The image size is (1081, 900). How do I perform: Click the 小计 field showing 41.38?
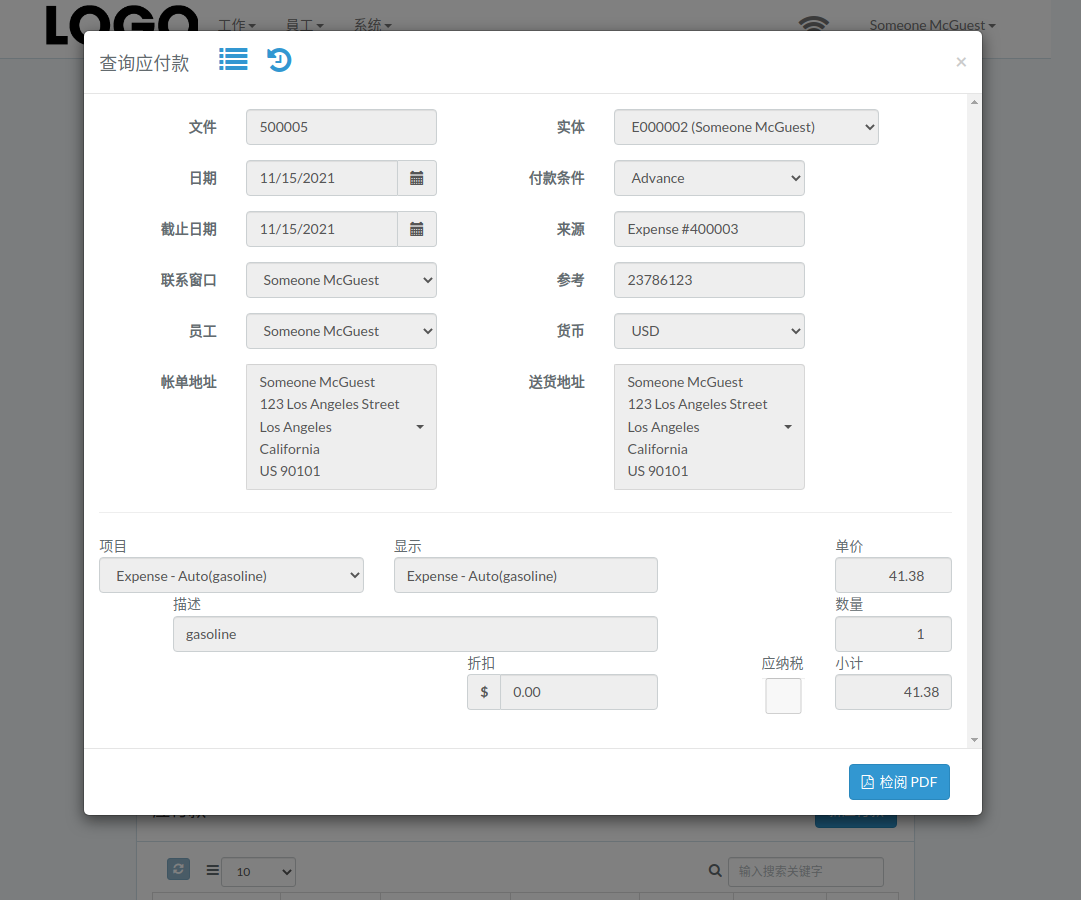click(x=893, y=692)
